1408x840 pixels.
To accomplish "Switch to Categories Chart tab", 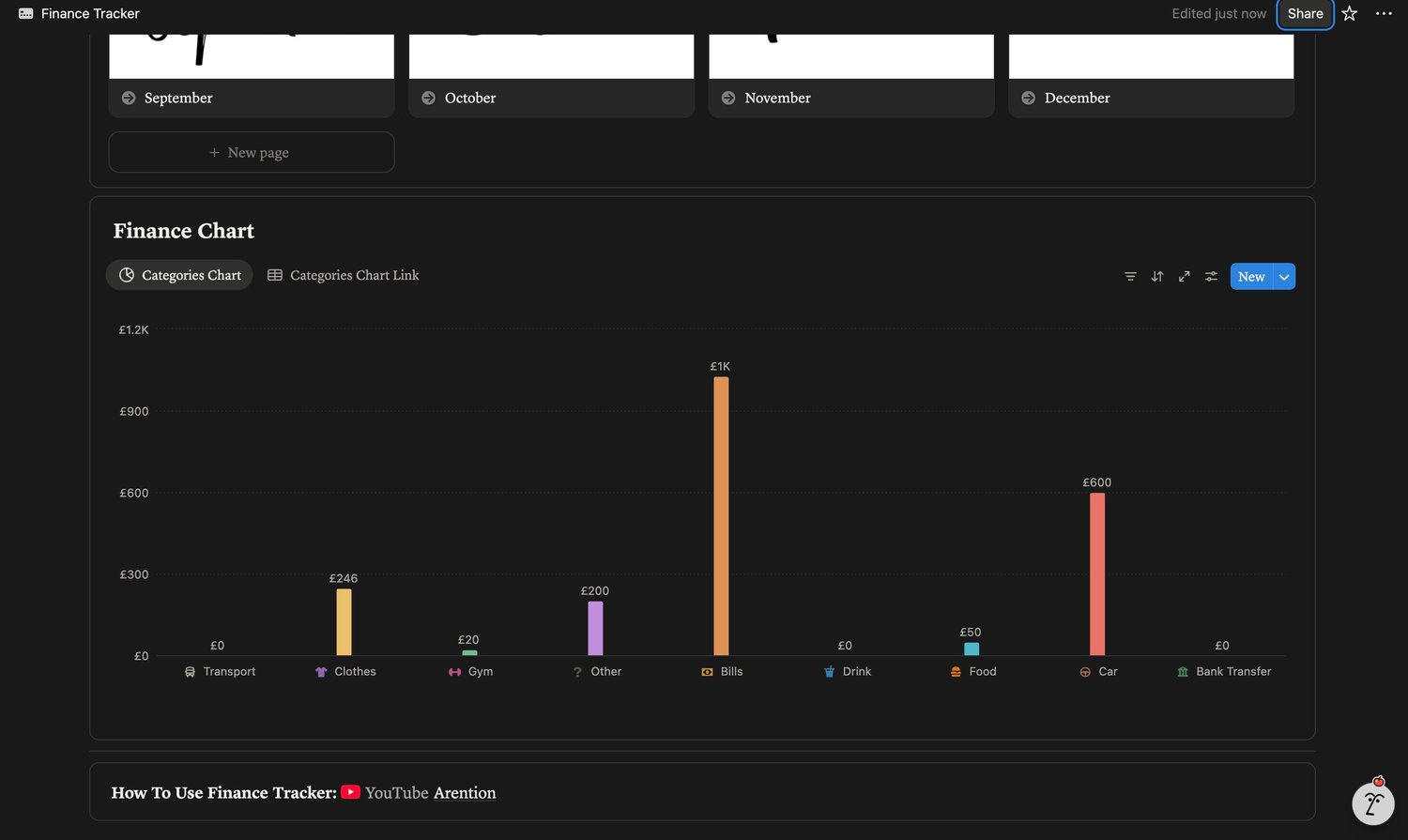I will [x=179, y=275].
